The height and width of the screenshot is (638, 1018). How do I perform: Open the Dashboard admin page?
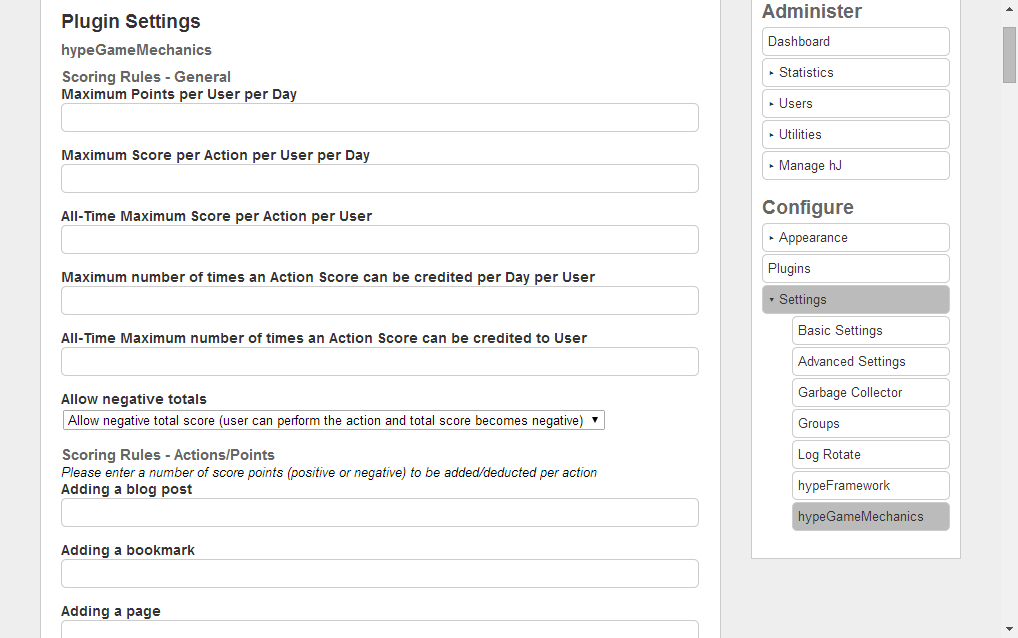pyautogui.click(x=855, y=42)
